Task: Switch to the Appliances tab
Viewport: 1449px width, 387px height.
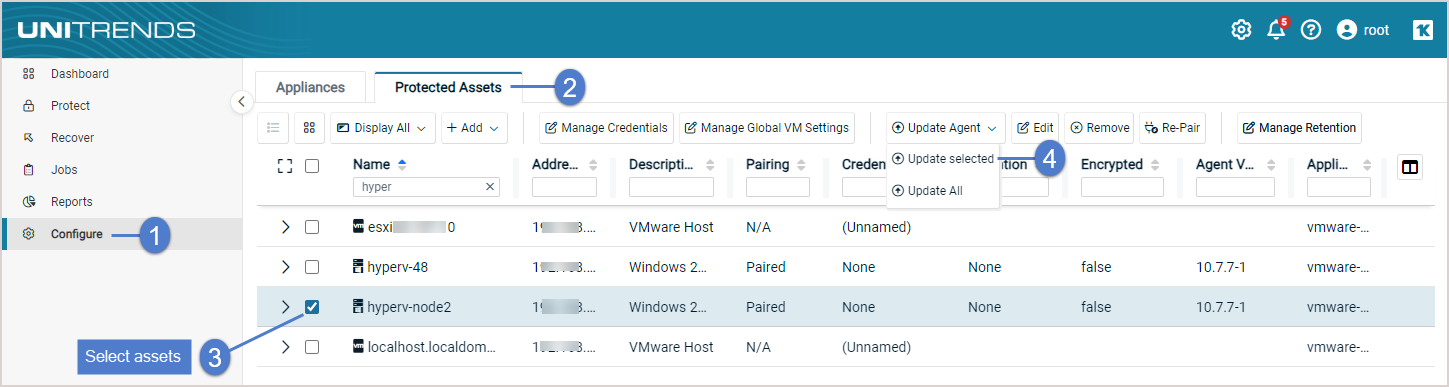Action: pyautogui.click(x=310, y=88)
